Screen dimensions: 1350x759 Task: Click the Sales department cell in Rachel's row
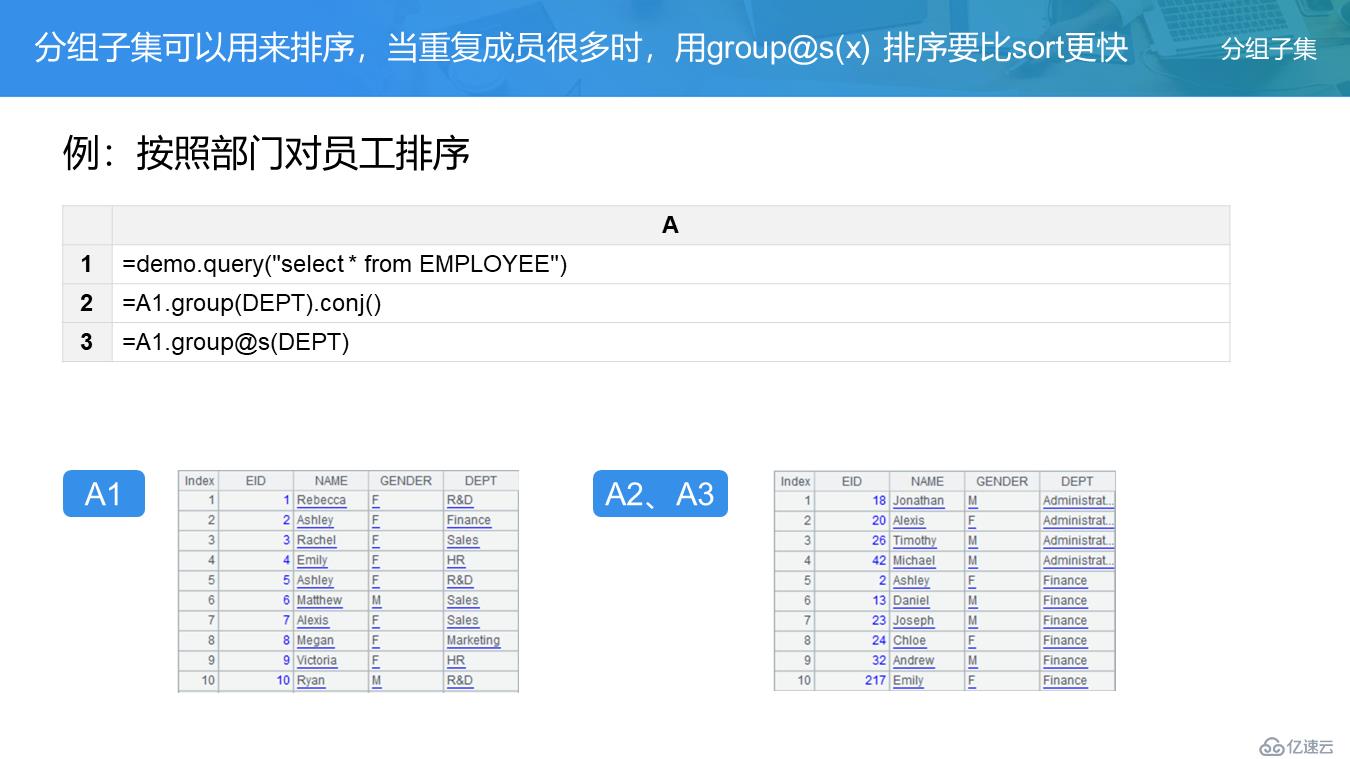tap(481, 540)
